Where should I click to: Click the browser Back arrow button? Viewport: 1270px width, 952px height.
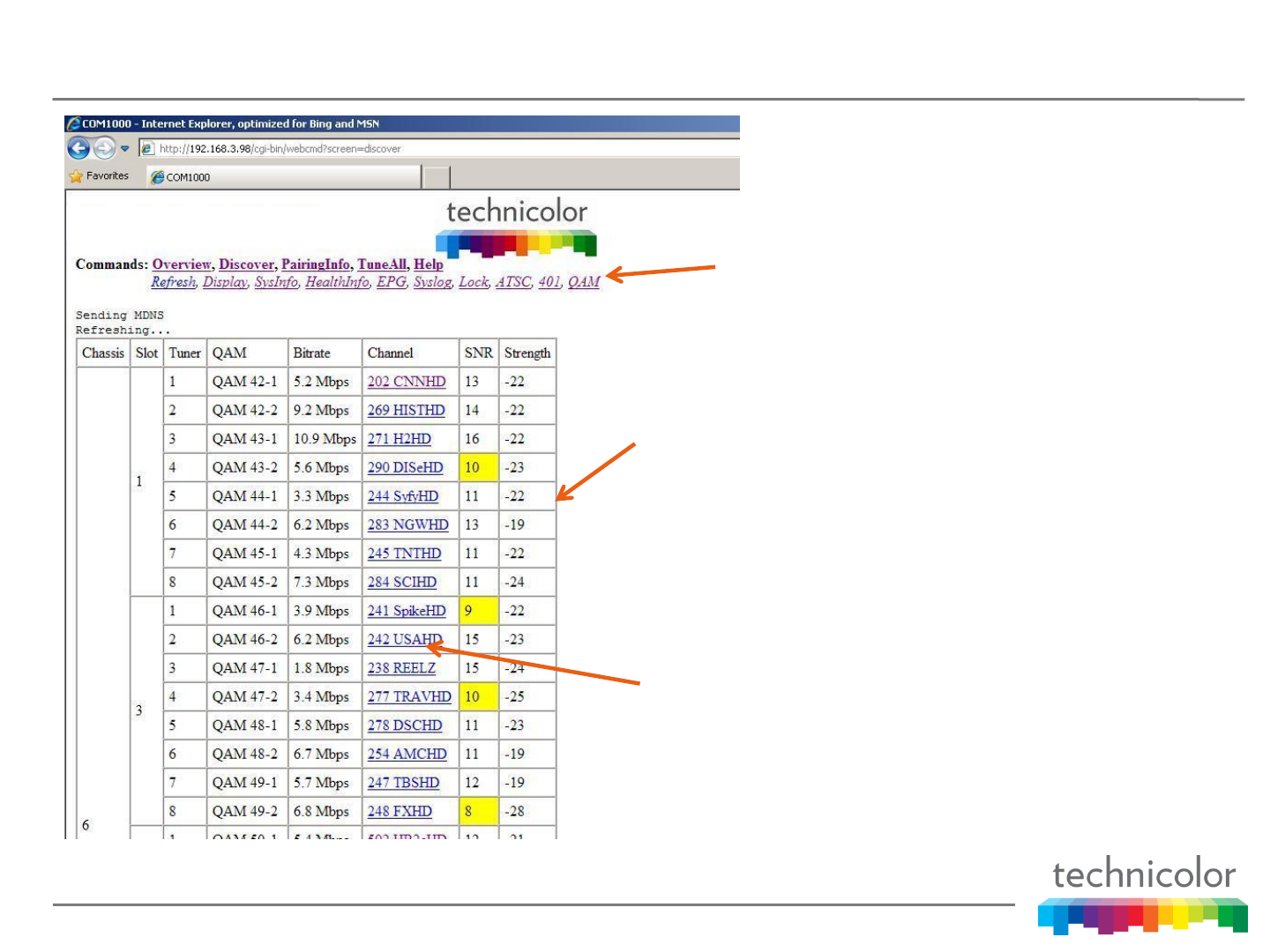point(78,148)
